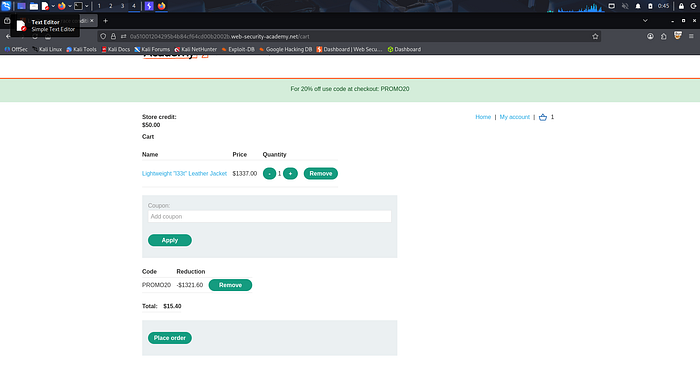Open the Google Hacking DB bookmark

[x=285, y=50]
